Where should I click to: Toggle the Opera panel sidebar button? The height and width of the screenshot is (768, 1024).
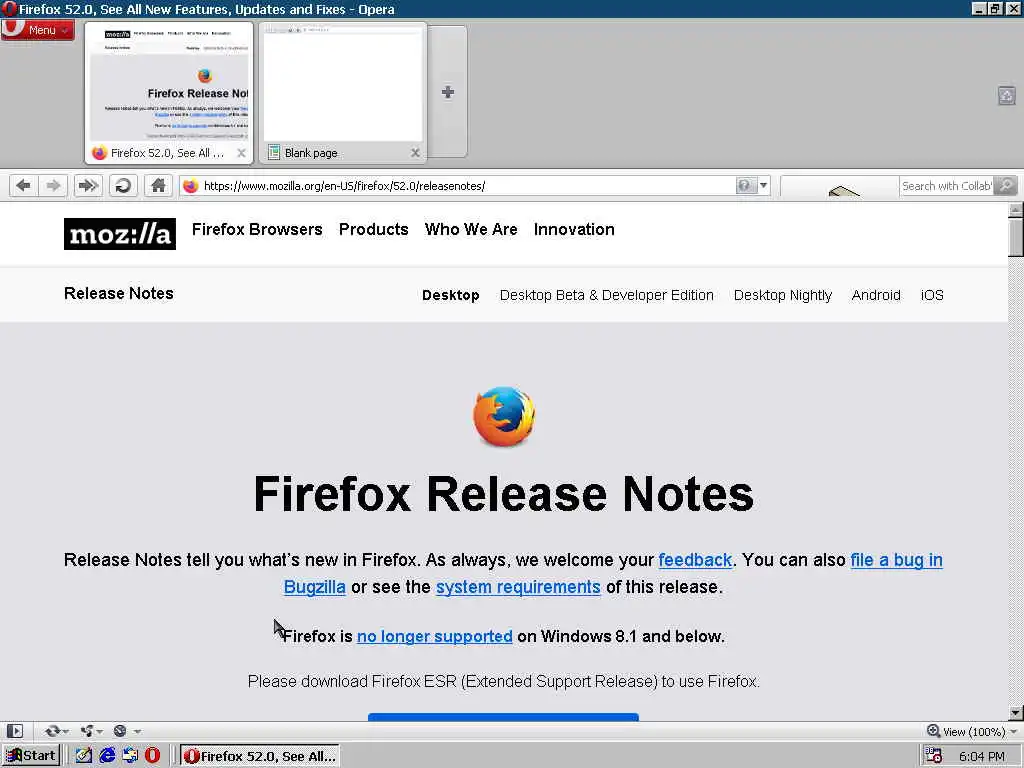point(14,731)
